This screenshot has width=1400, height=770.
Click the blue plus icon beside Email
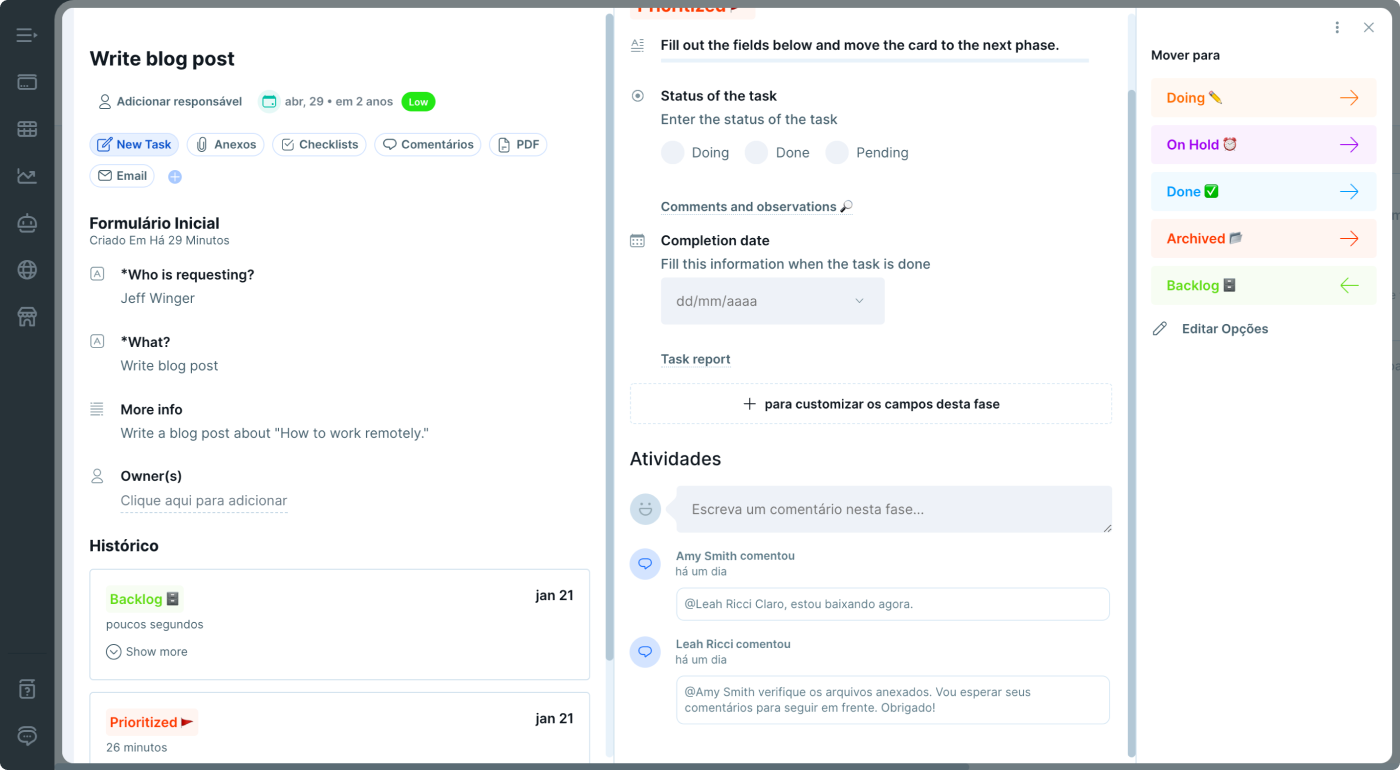coord(175,177)
